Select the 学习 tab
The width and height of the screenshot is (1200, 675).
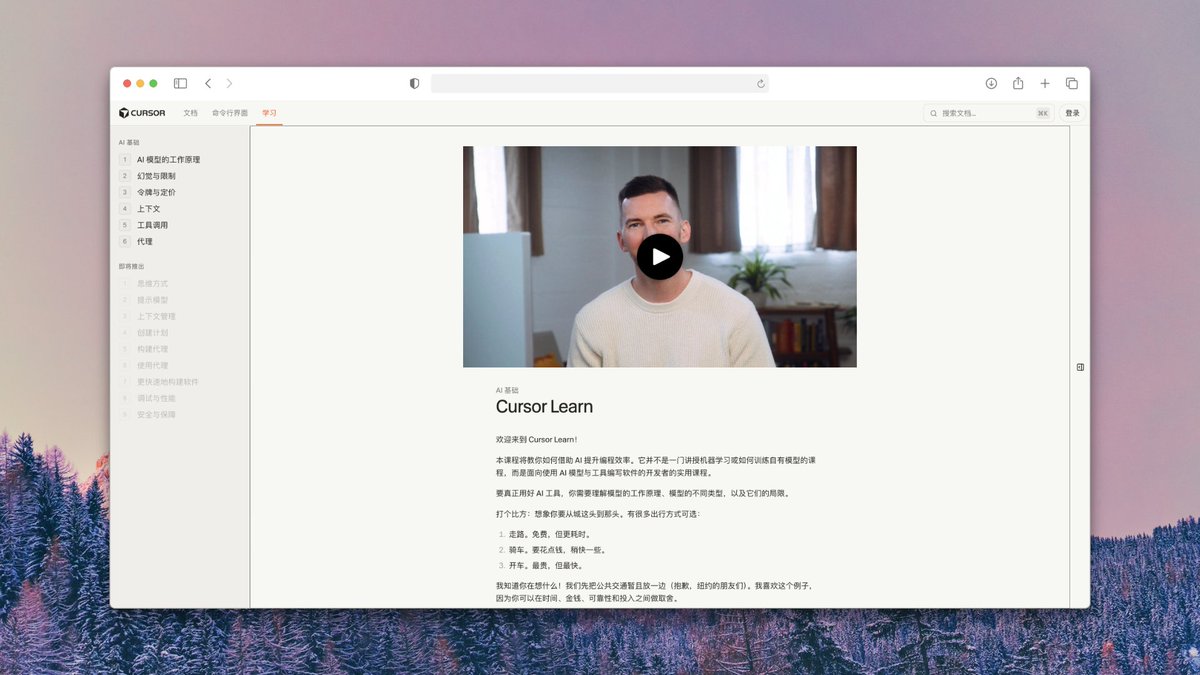pos(269,113)
